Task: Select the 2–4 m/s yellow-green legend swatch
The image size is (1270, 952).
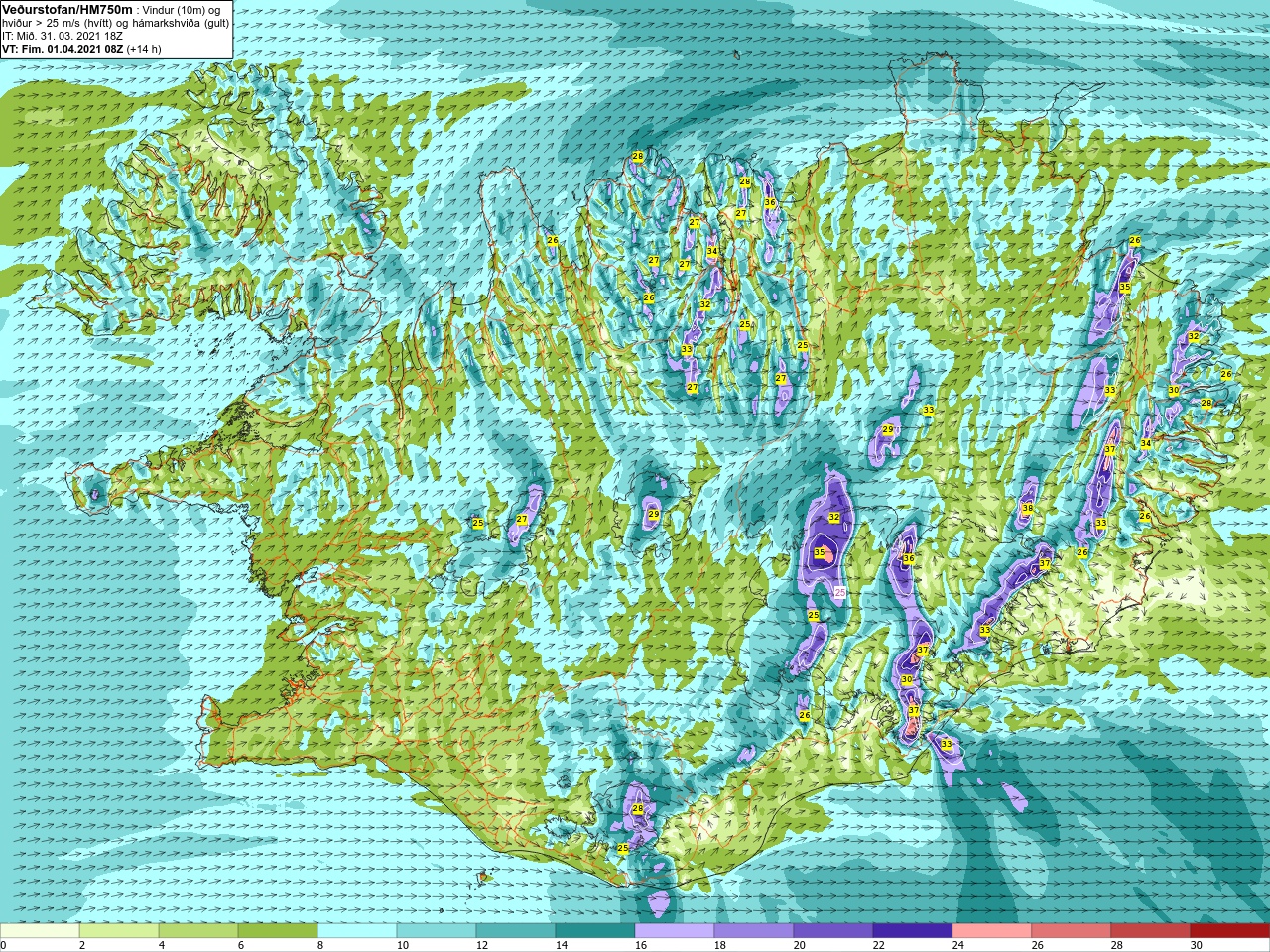Action: click(119, 931)
